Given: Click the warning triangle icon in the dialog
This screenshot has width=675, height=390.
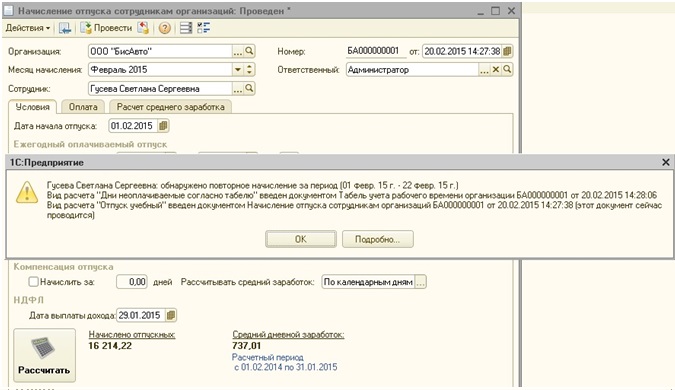Looking at the screenshot, I should point(27,192).
